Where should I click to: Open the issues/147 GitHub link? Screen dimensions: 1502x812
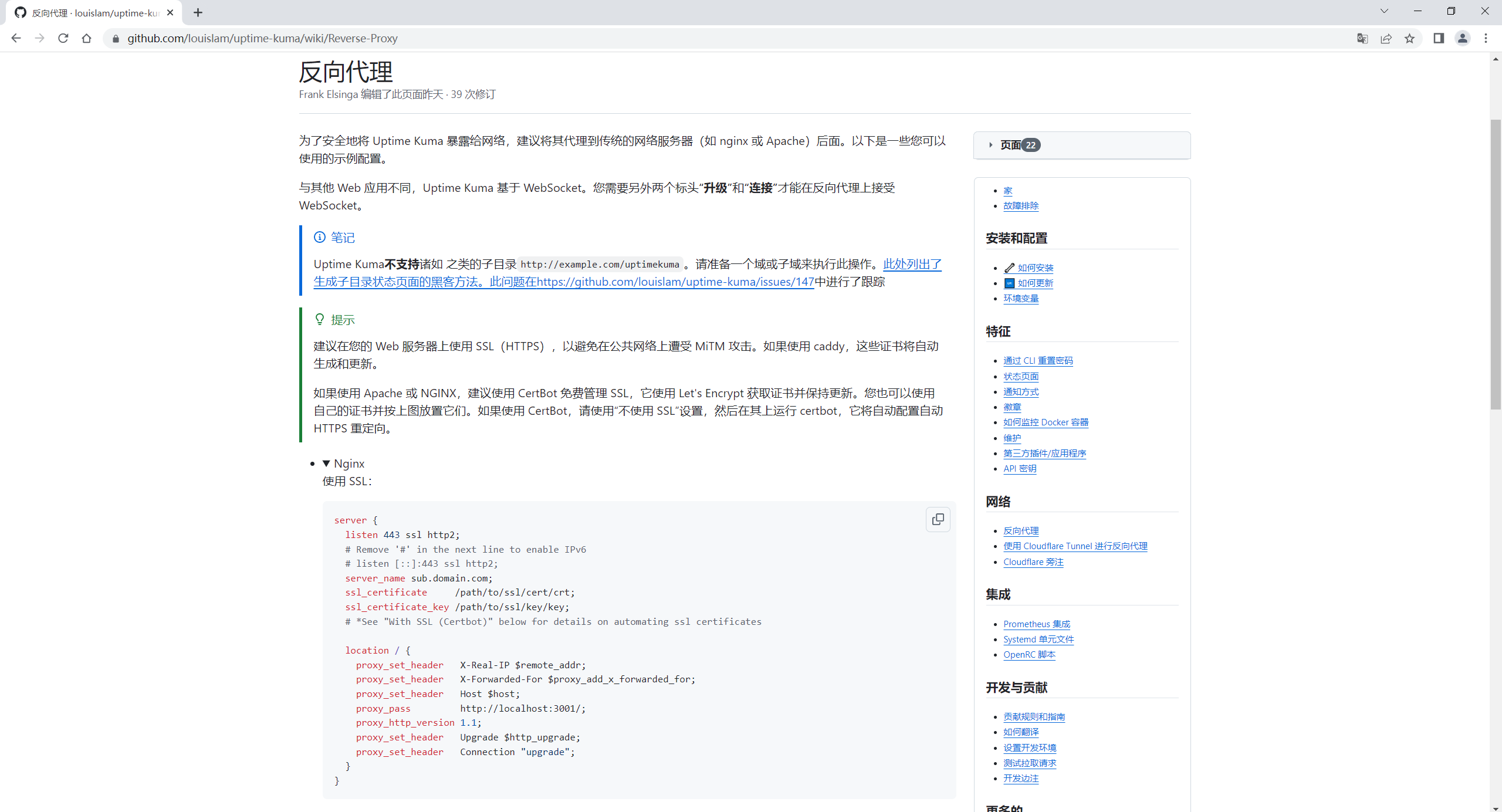coord(675,282)
